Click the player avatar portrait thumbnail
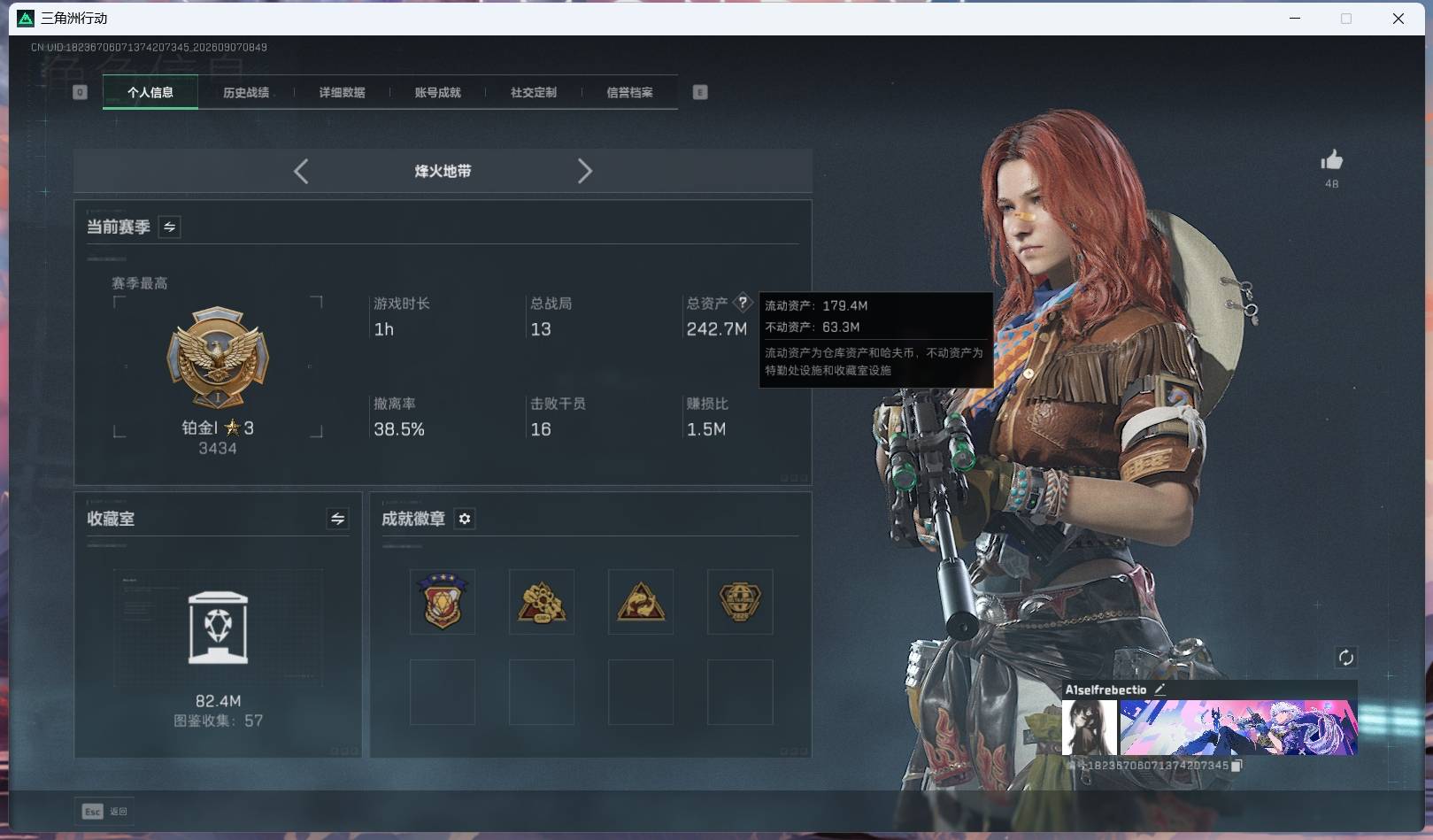 pos(1090,728)
